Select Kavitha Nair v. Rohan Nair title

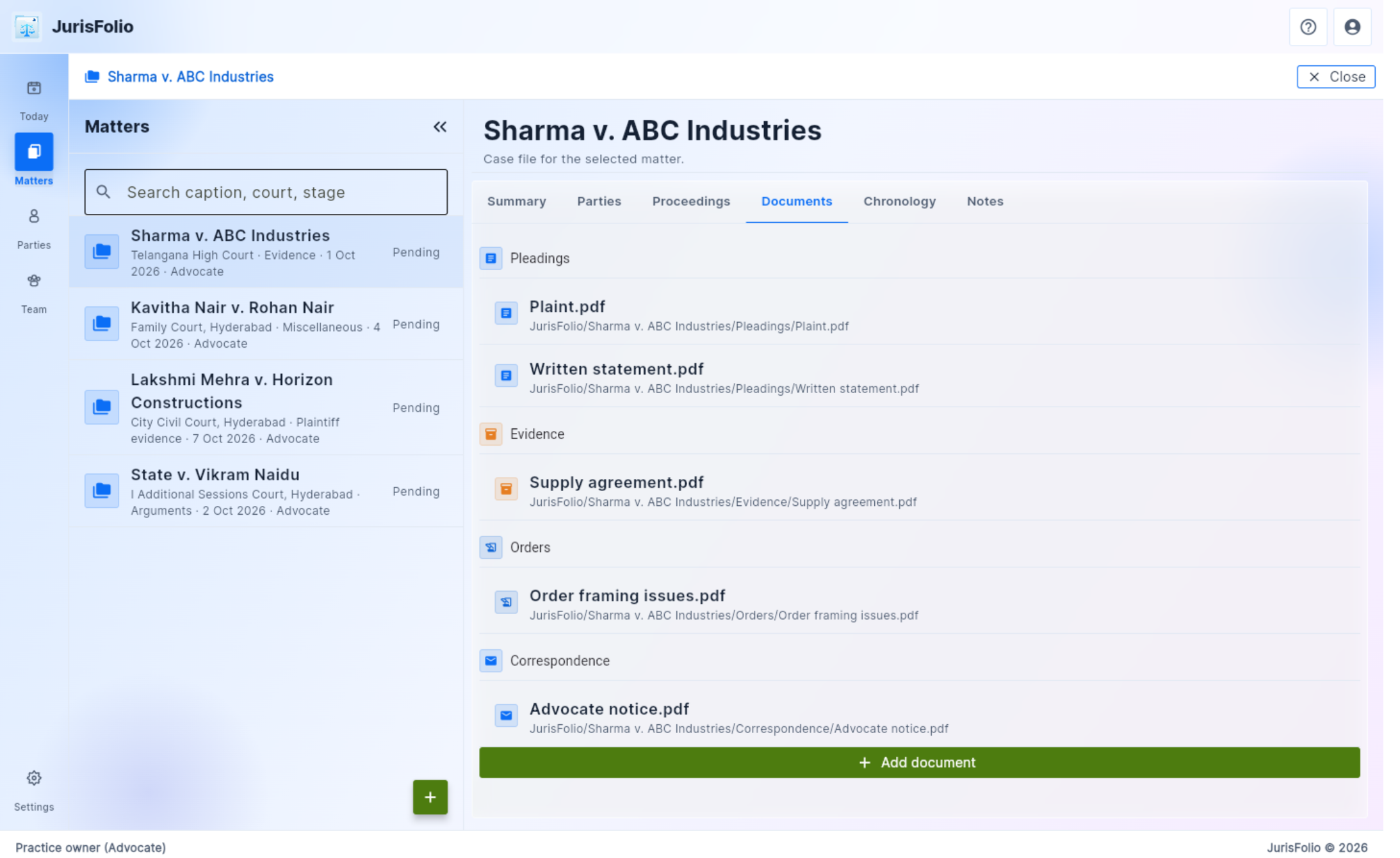pos(232,308)
